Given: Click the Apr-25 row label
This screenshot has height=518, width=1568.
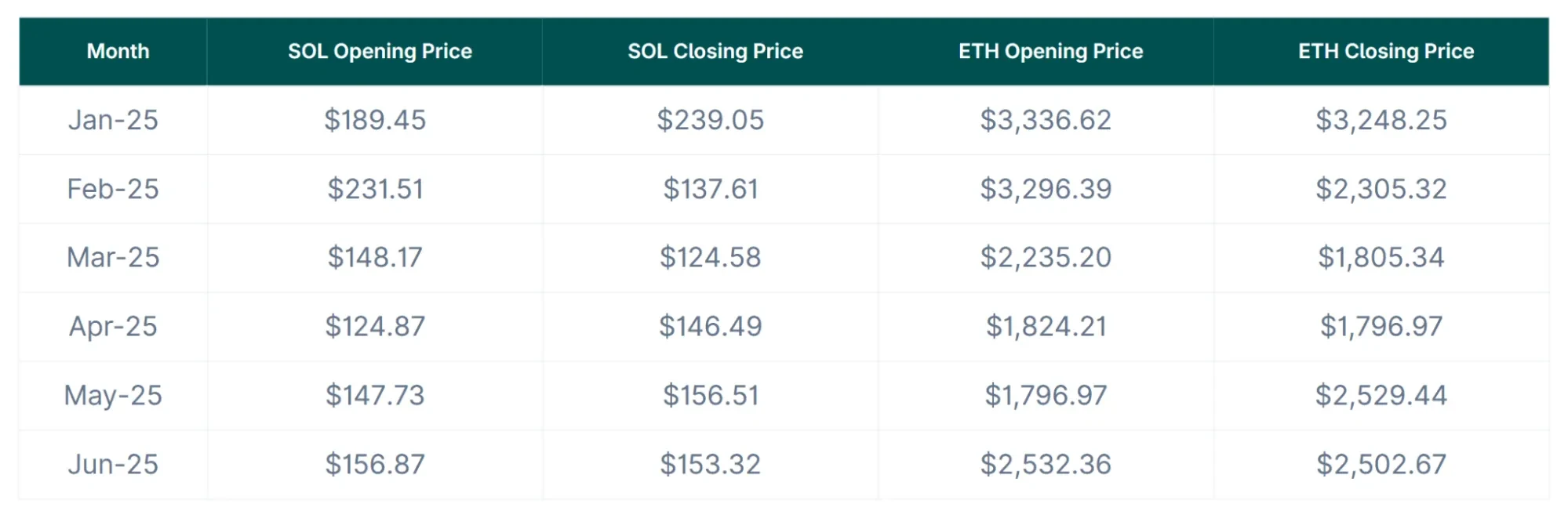Looking at the screenshot, I should [113, 326].
